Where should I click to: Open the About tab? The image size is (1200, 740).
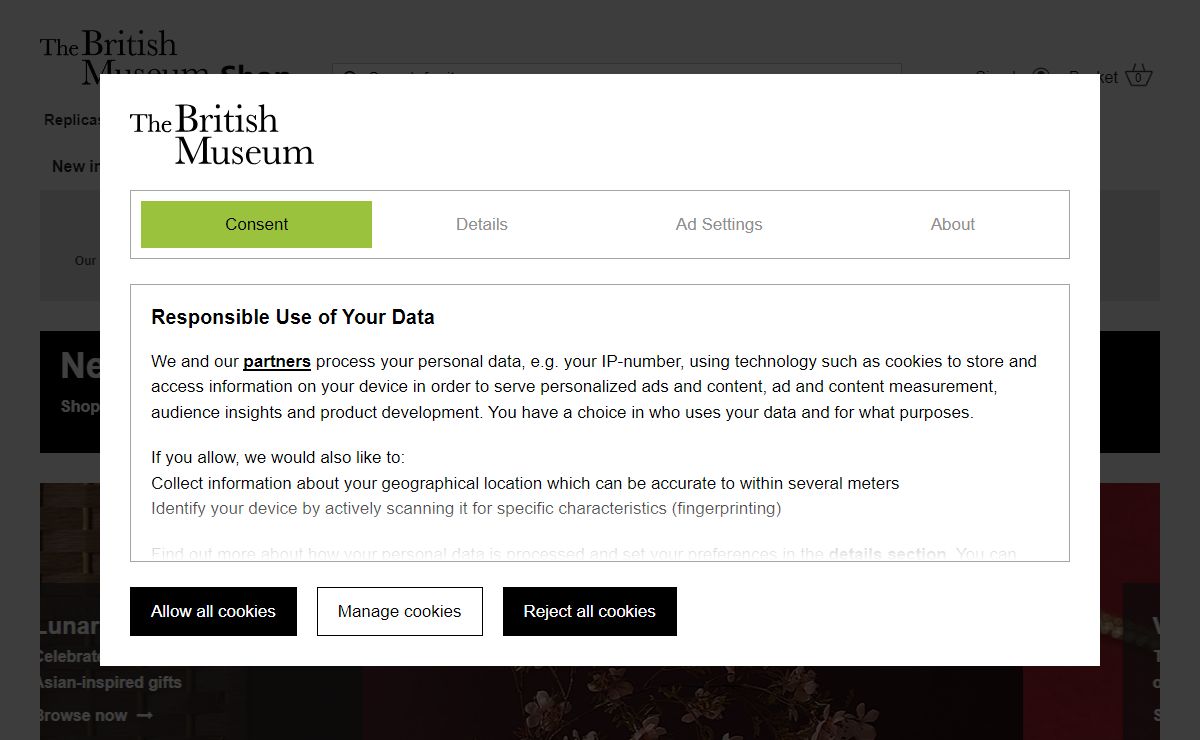[x=952, y=224]
